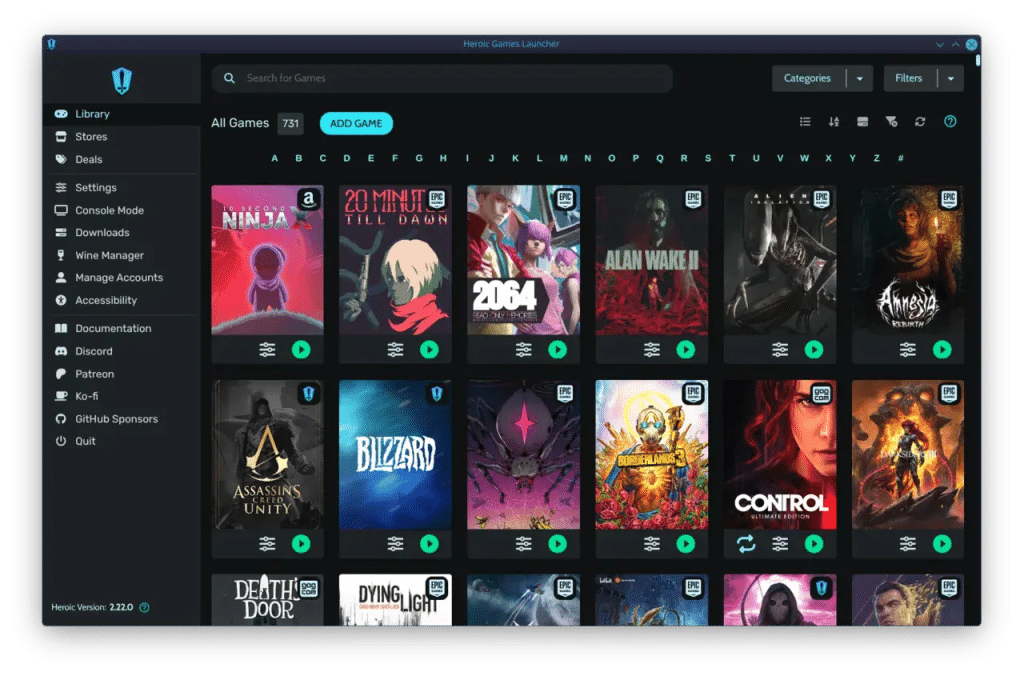Open the Downloads page
Image resolution: width=1024 pixels, height=676 pixels.
(x=121, y=233)
